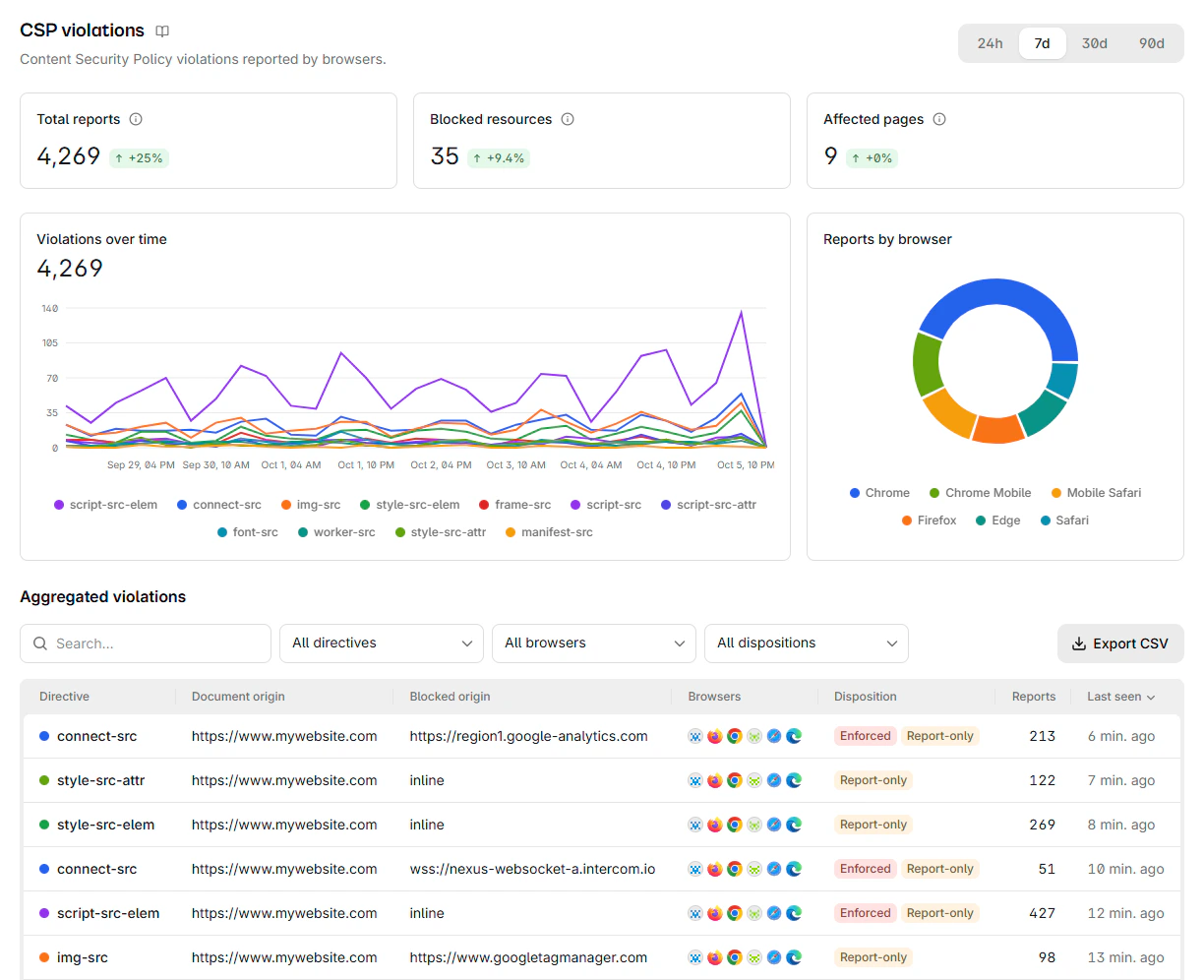Viewport: 1204px width, 980px height.
Task: Click the info icon next to Blocked resources
Action: [568, 119]
